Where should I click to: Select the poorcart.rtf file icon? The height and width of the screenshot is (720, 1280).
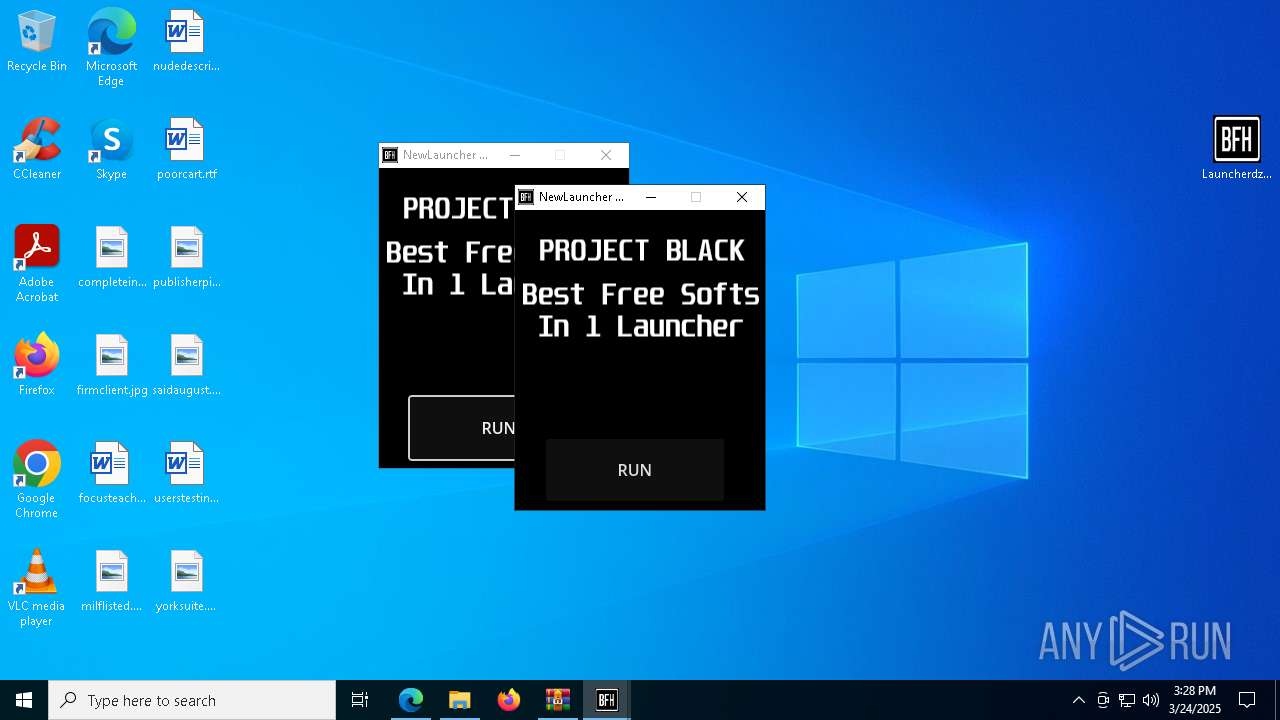[186, 150]
